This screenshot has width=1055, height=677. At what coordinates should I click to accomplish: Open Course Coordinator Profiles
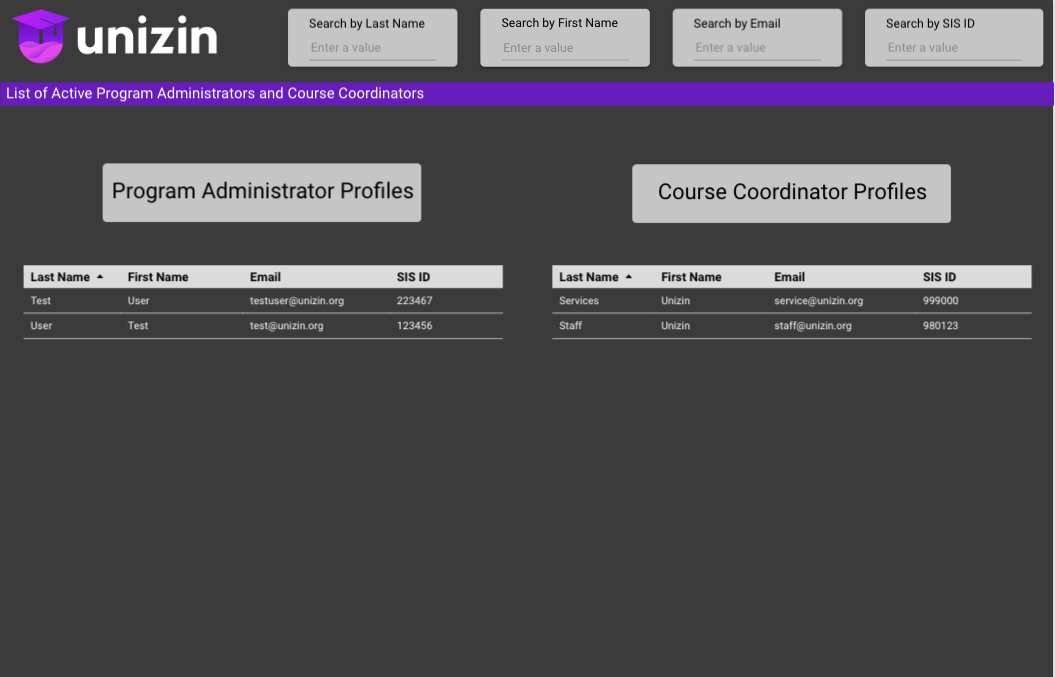791,193
